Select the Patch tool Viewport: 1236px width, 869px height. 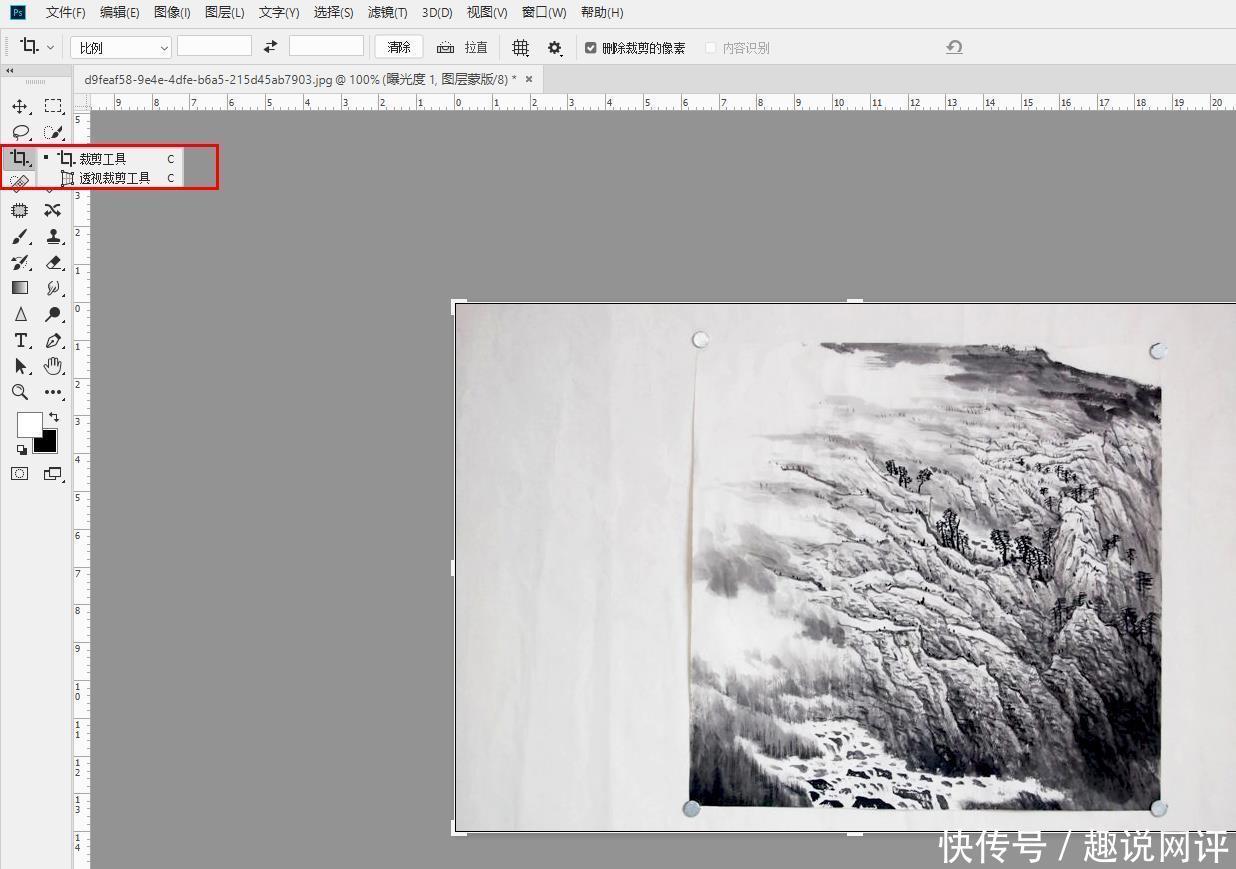click(x=20, y=210)
